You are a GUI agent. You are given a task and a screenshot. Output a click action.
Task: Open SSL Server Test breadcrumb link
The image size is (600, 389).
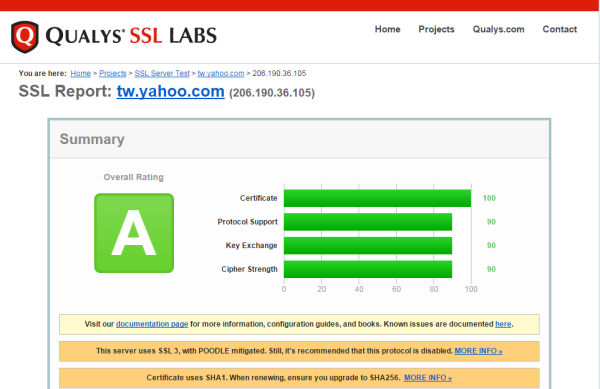click(162, 73)
